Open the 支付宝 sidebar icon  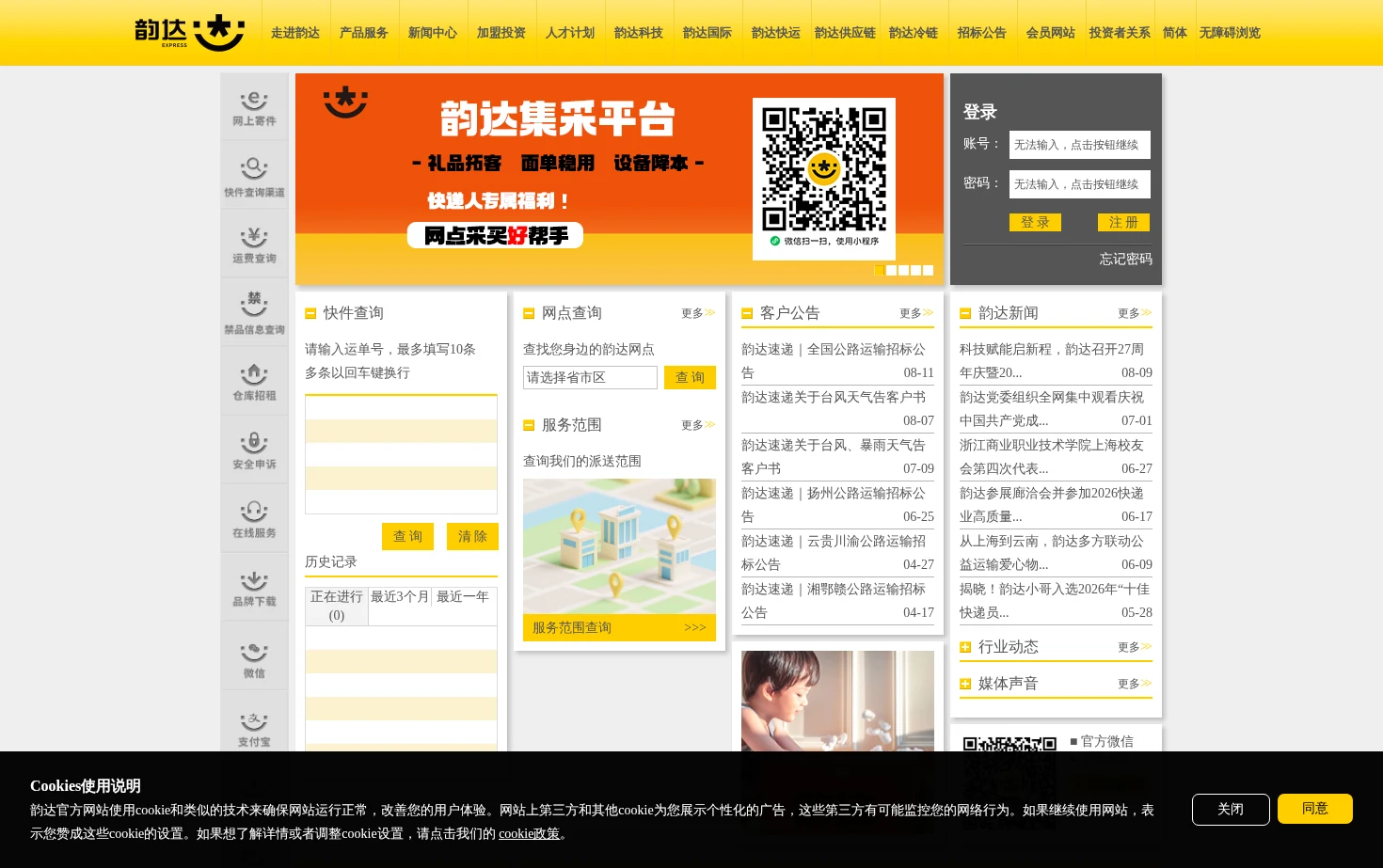(x=254, y=725)
